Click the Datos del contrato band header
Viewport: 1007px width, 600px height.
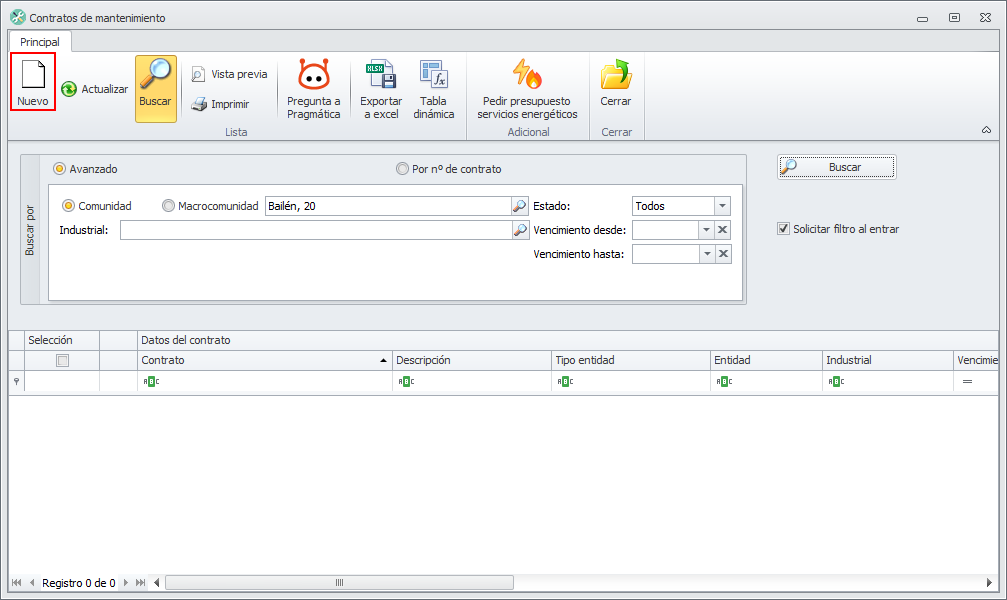point(568,340)
